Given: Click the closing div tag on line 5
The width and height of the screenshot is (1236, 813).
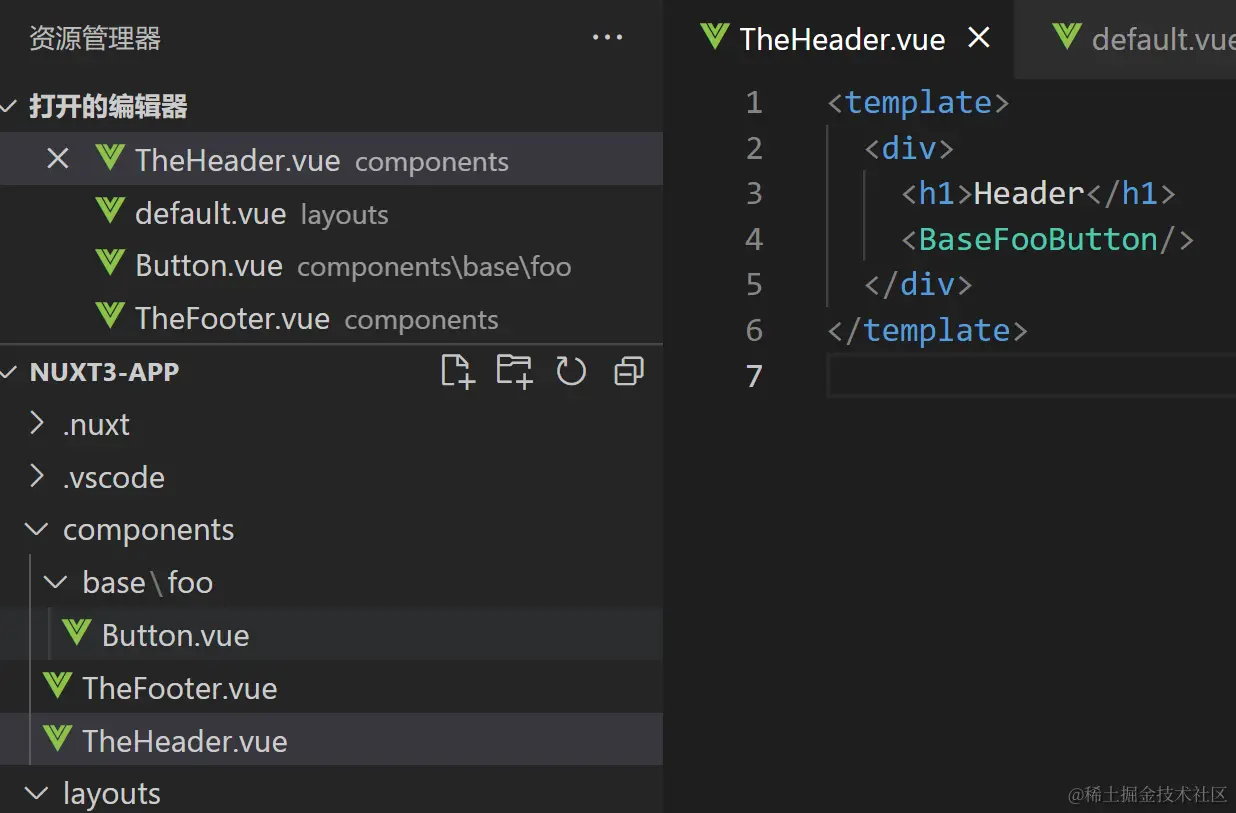Looking at the screenshot, I should click(x=918, y=285).
